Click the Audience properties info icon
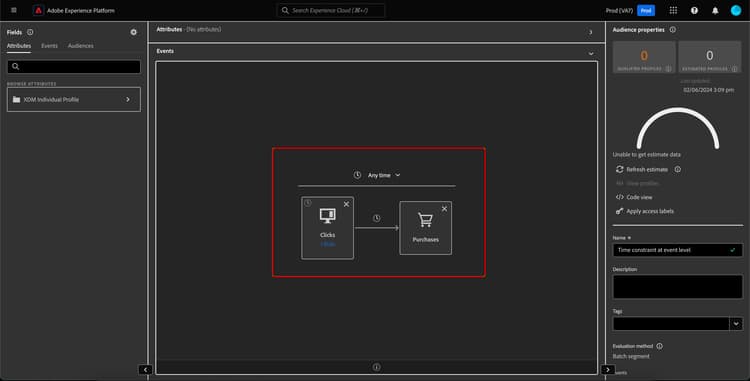The width and height of the screenshot is (750, 381). click(673, 30)
